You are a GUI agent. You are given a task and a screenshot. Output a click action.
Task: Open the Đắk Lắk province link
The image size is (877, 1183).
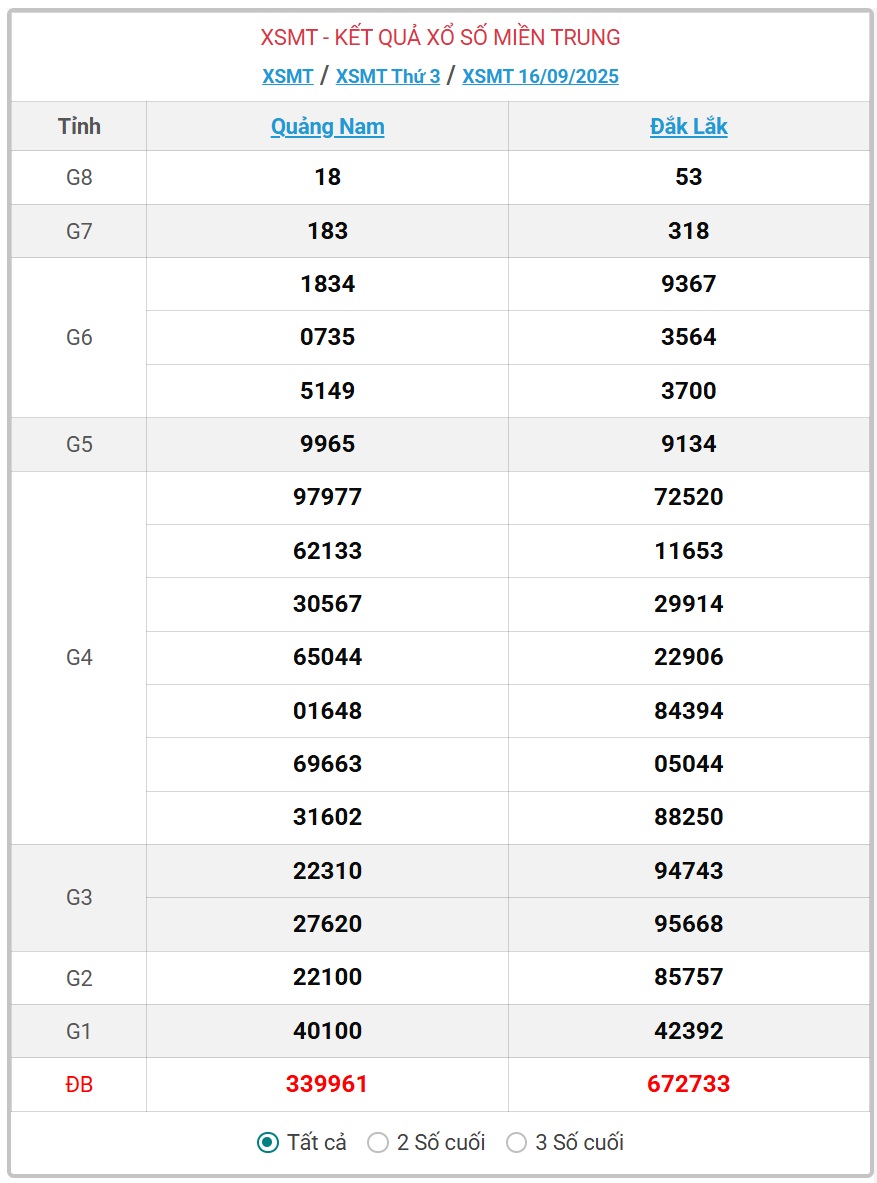point(688,126)
